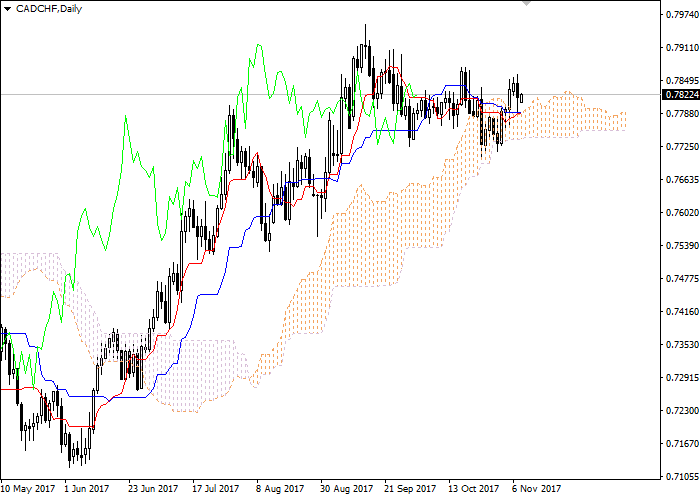
Task: Click the 0.72915 price scale label
Action: coord(682,378)
